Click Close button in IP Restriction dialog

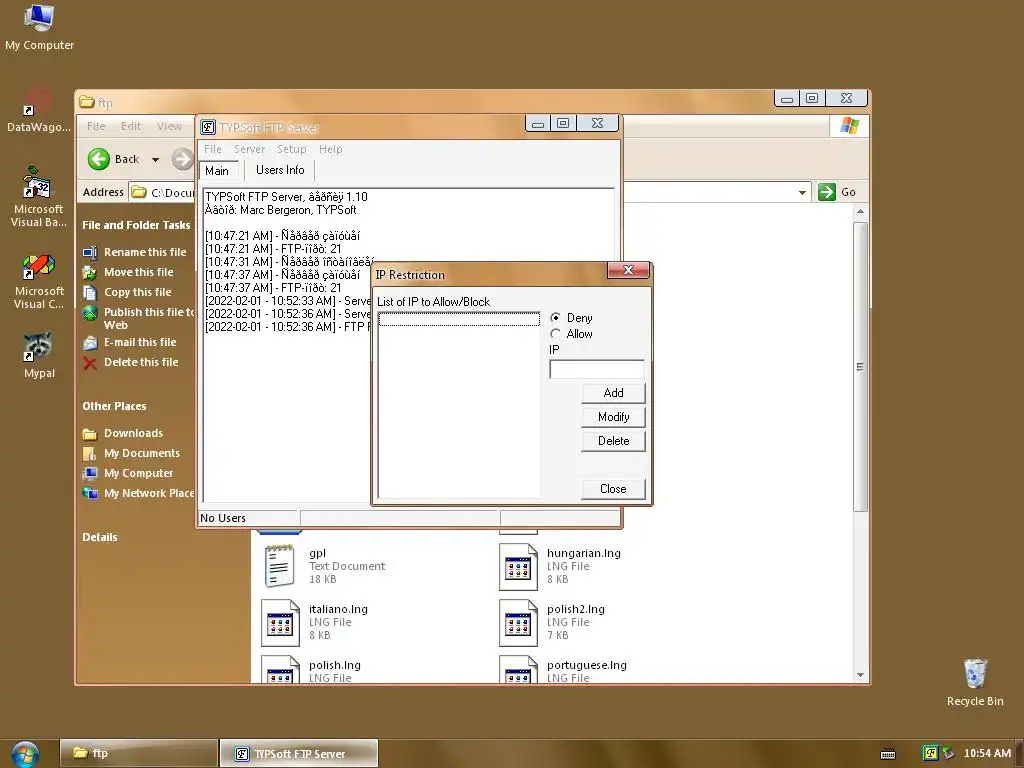pos(613,488)
